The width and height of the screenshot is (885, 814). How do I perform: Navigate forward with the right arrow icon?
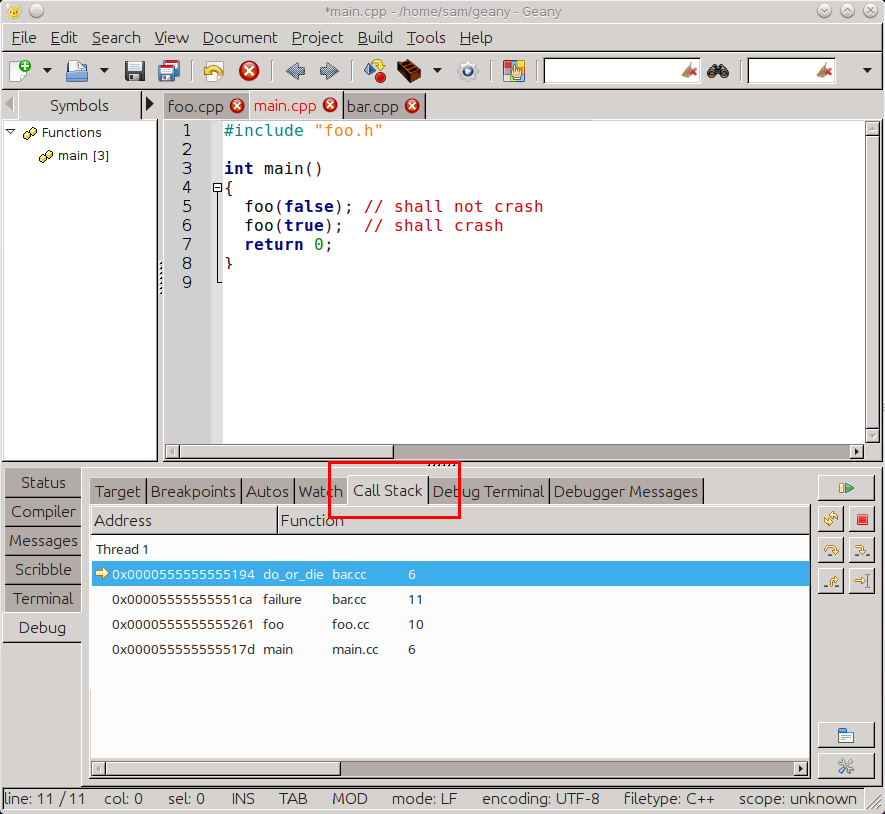[x=329, y=71]
